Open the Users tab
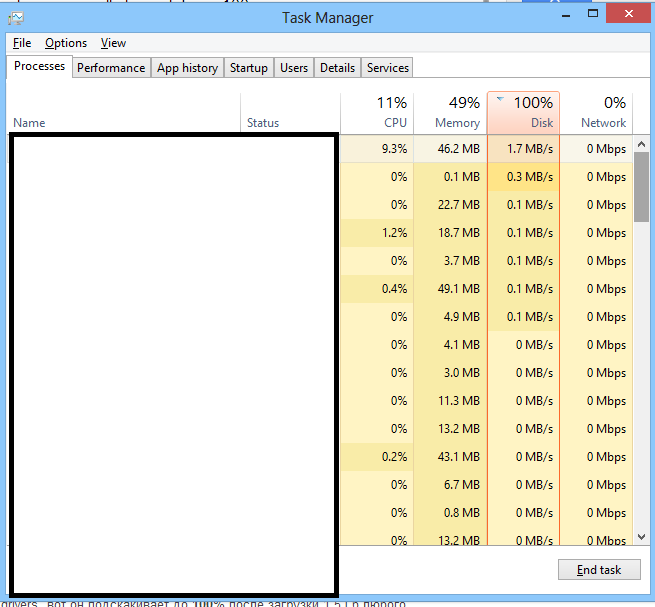This screenshot has width=655, height=607. (294, 68)
